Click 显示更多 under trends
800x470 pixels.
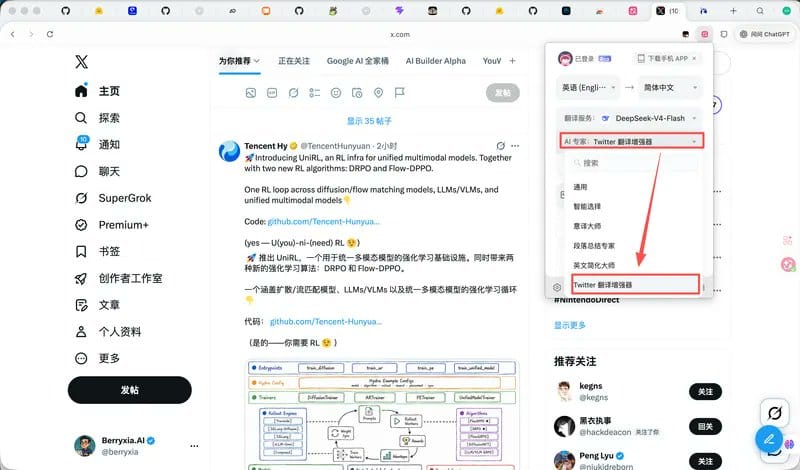click(x=570, y=325)
